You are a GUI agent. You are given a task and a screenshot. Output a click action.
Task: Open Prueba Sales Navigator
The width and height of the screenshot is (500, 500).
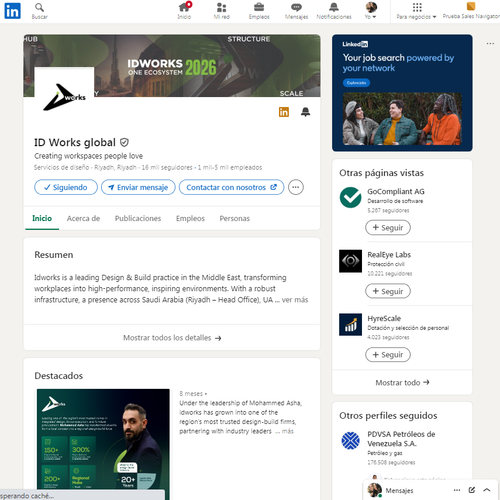471,11
